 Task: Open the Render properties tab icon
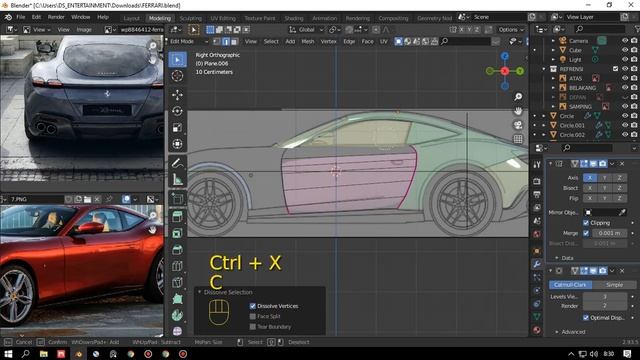[537, 181]
